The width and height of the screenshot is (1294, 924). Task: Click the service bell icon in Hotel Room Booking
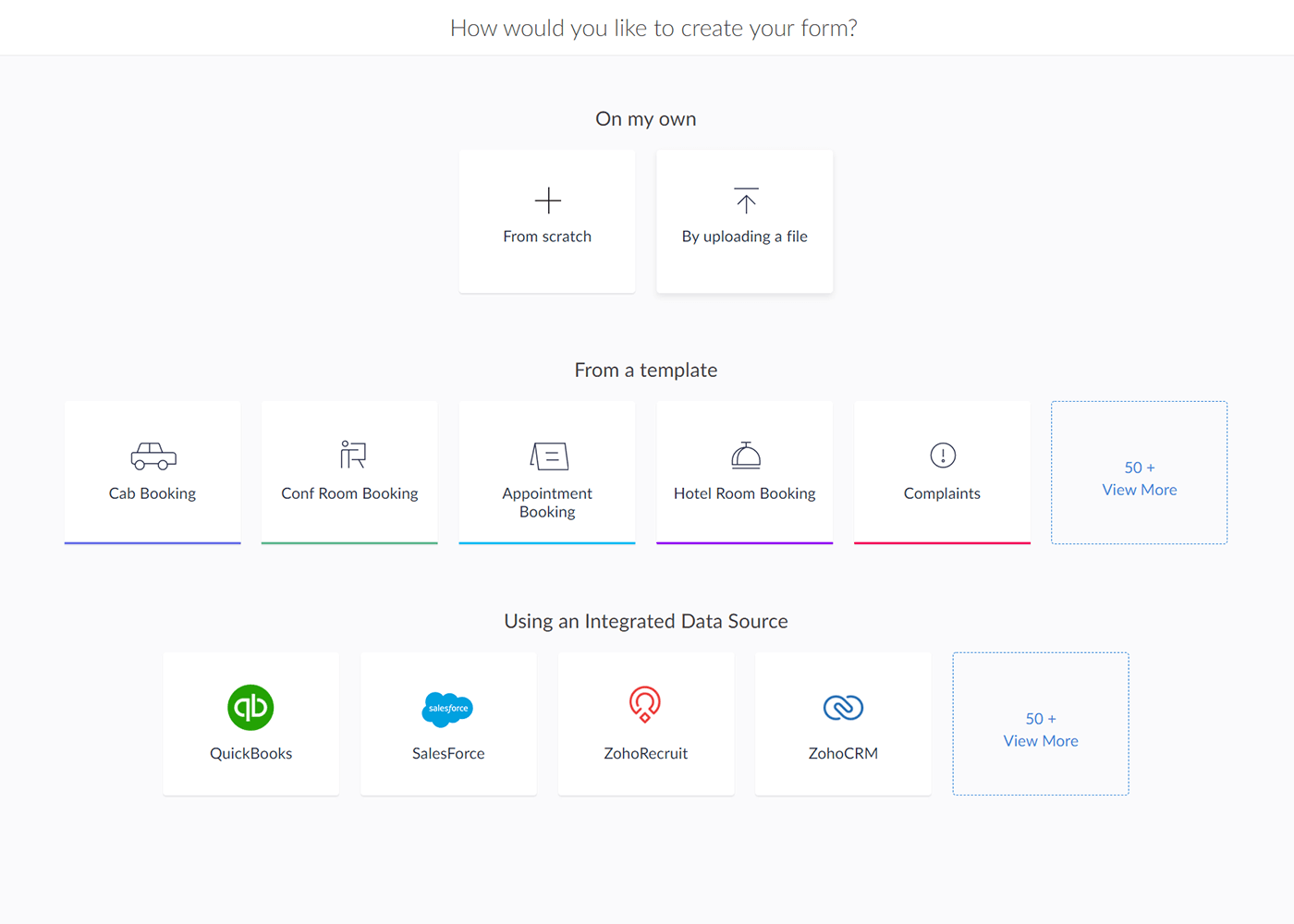click(745, 455)
